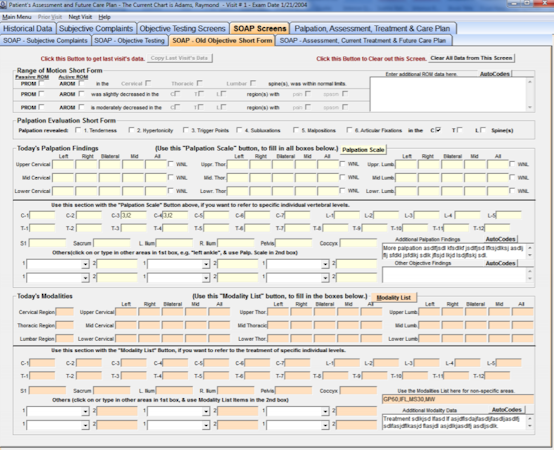Click the C-3 palpation input field

point(134,215)
